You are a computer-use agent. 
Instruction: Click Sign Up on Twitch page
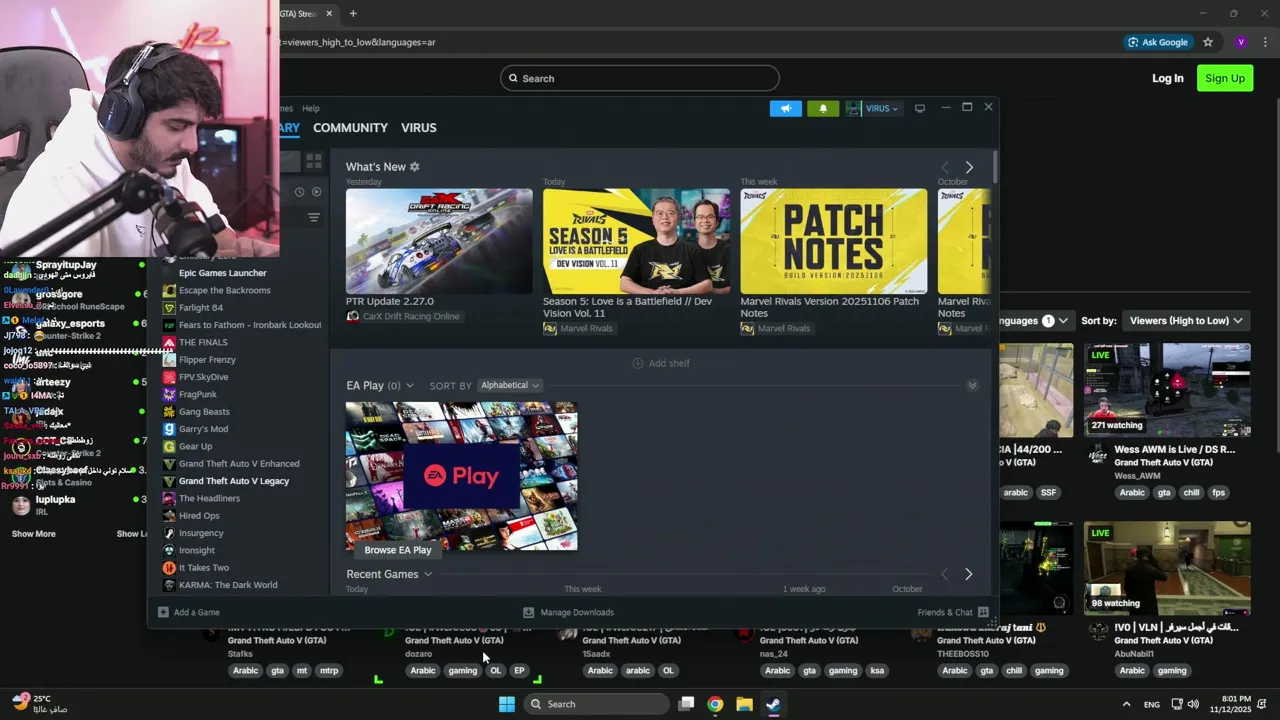[x=1225, y=78]
